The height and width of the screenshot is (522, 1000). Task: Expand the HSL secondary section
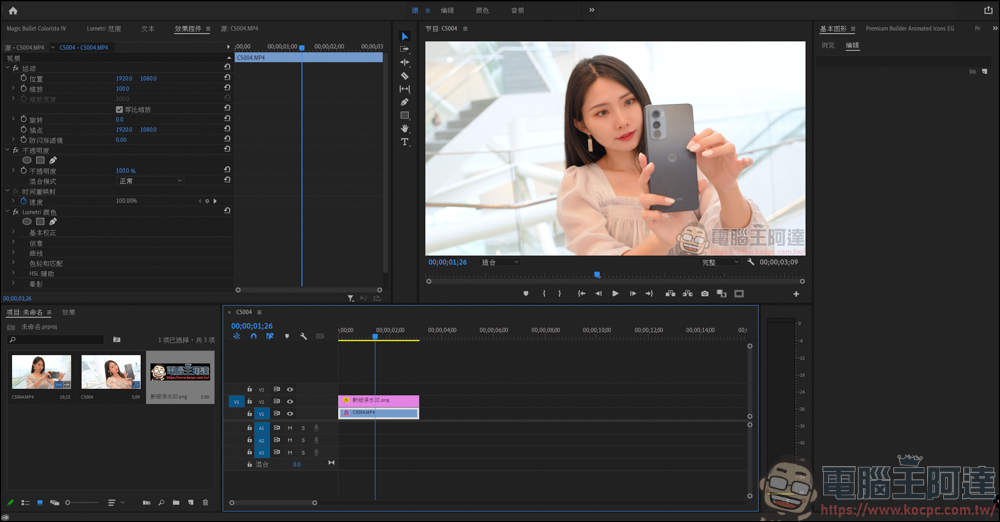click(x=13, y=273)
